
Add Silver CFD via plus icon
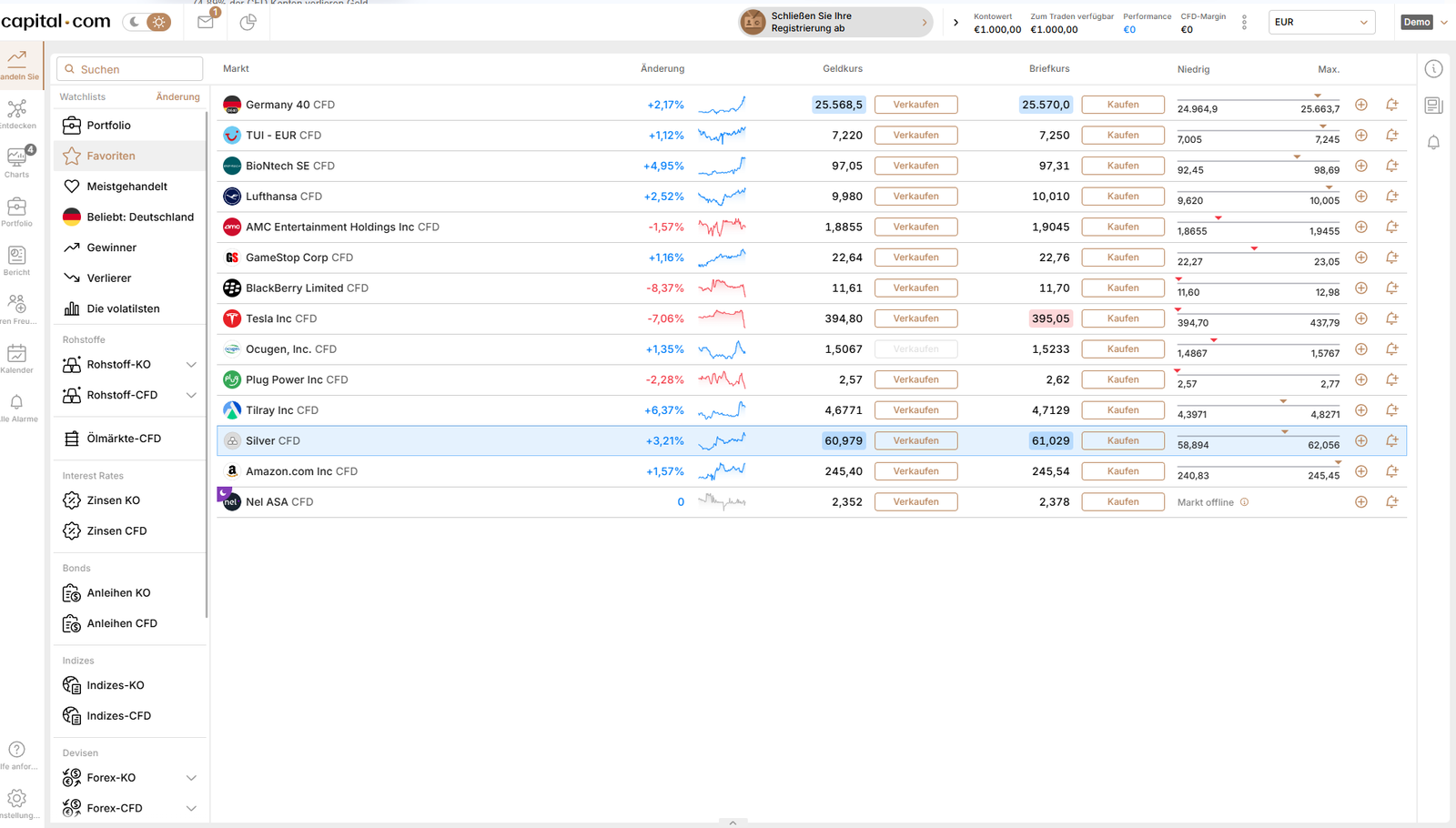[1361, 440]
